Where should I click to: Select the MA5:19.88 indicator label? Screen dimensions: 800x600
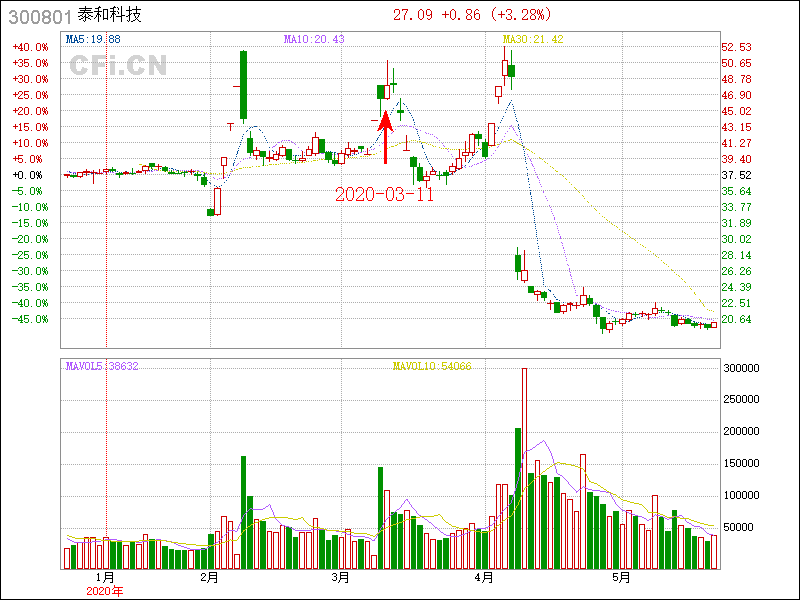click(x=93, y=39)
